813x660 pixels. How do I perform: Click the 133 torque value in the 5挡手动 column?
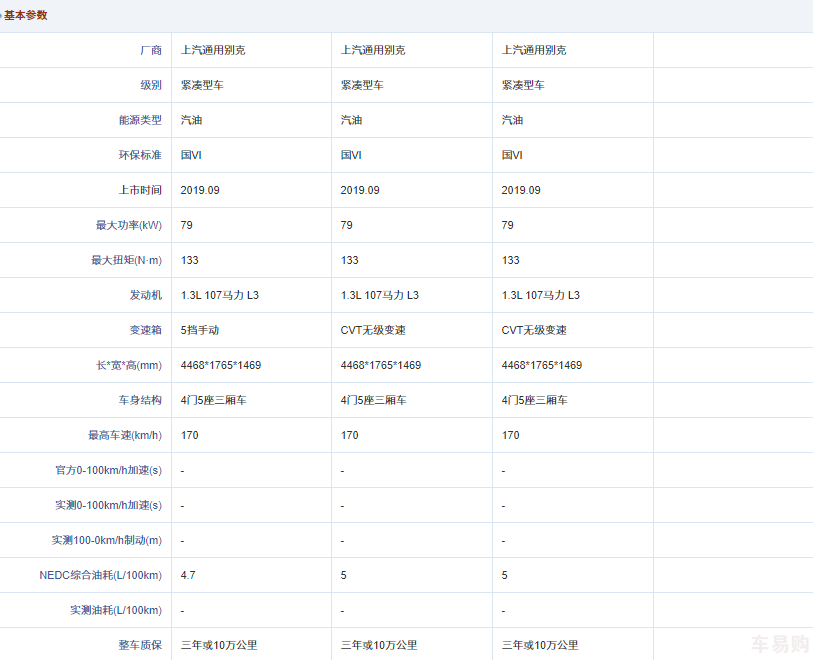point(189,260)
